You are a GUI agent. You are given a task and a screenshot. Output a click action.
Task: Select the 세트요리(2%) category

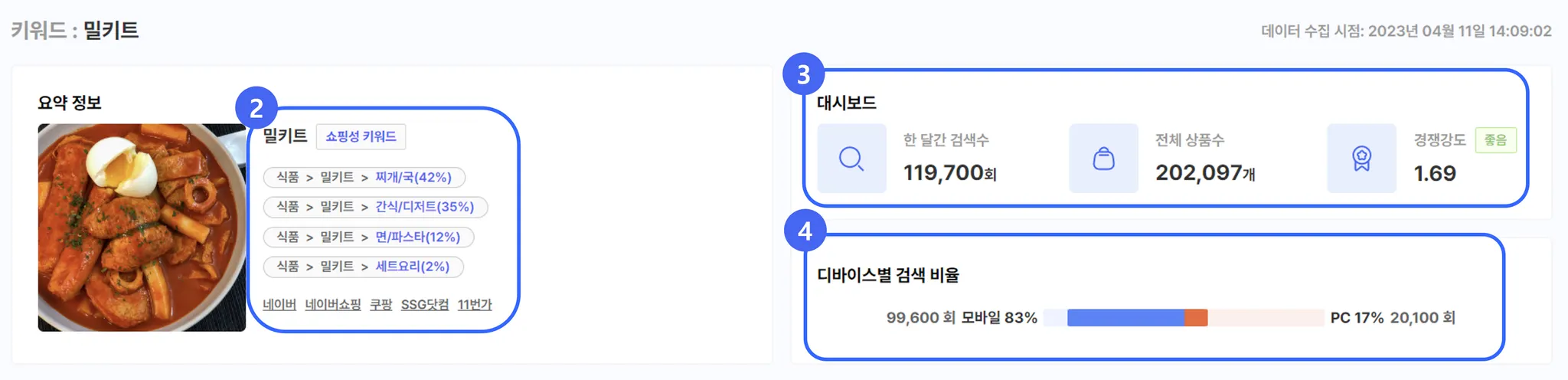(412, 267)
